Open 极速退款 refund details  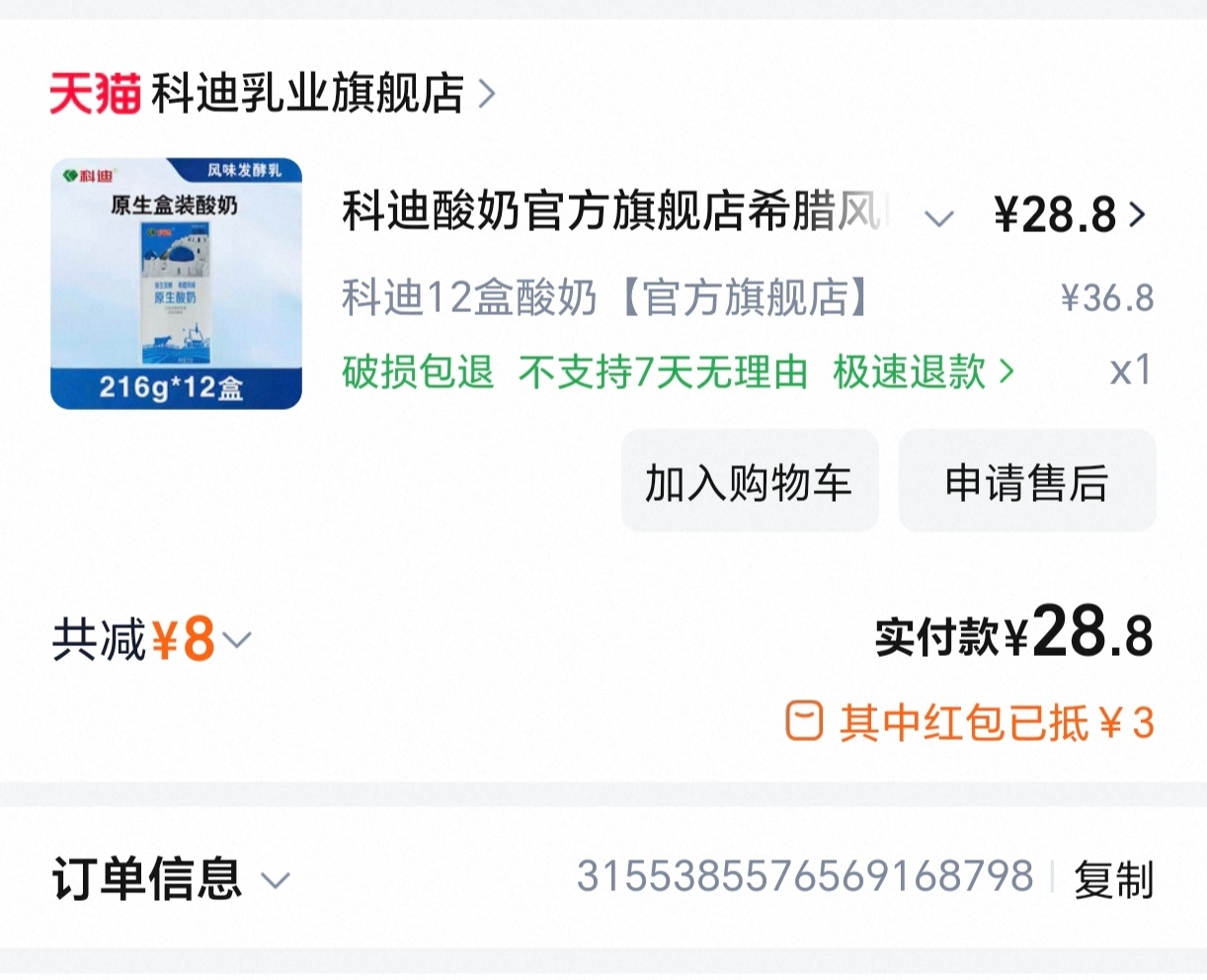909,372
